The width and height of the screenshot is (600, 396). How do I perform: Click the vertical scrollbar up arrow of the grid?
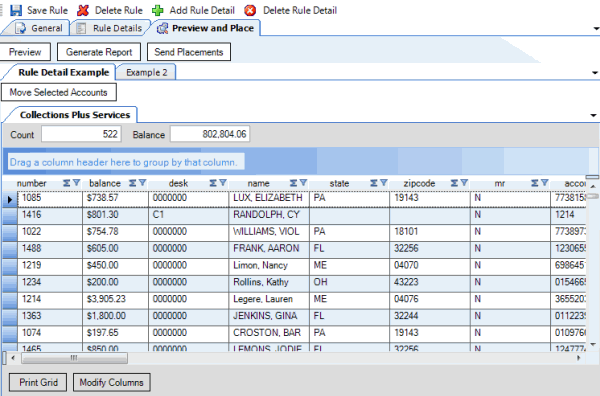(x=593, y=186)
